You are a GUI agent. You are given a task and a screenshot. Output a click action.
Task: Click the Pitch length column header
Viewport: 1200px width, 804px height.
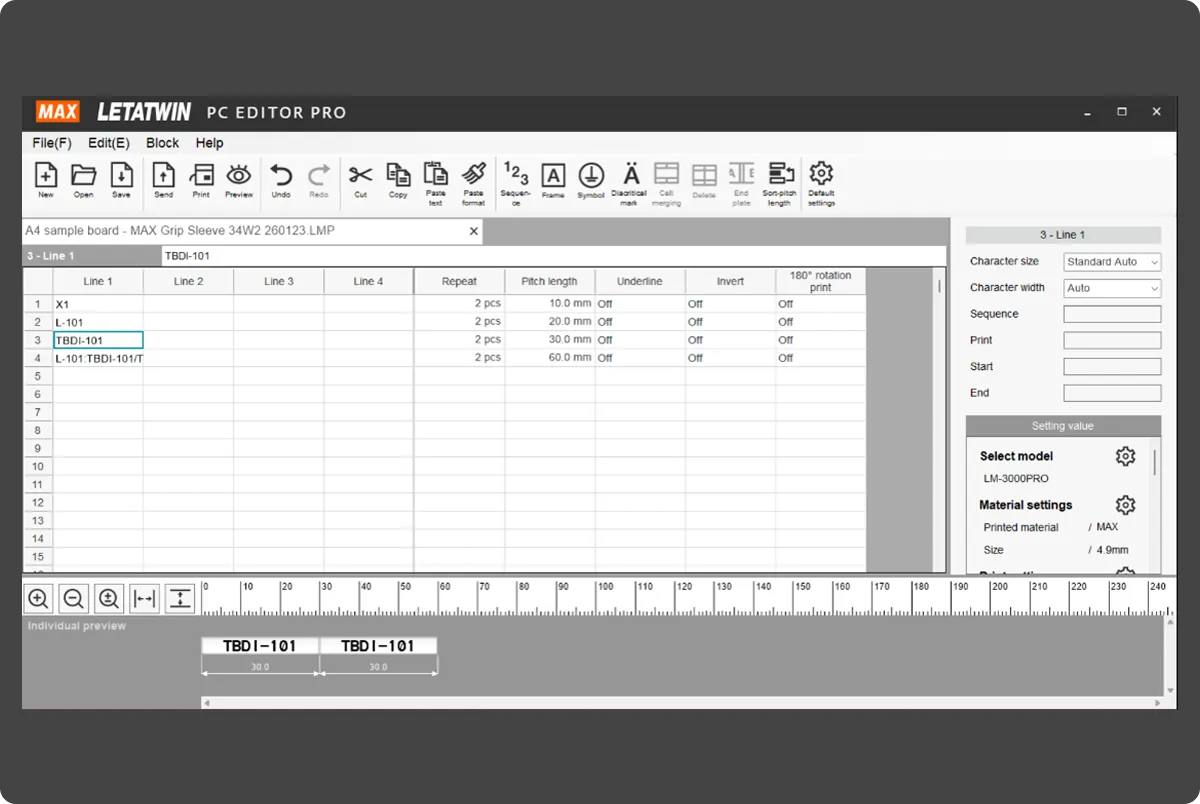549,281
